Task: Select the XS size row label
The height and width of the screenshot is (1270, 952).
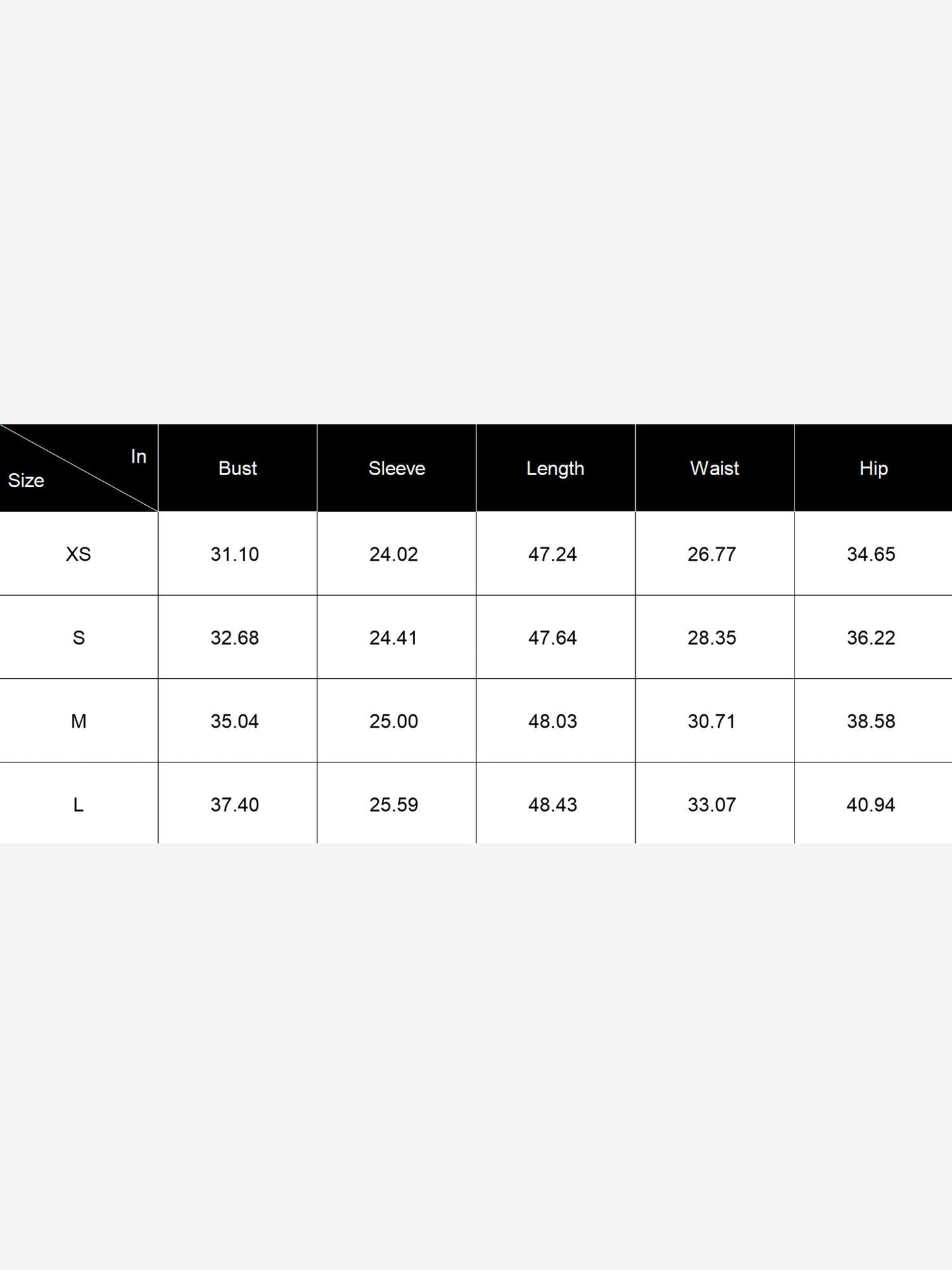Action: point(78,554)
